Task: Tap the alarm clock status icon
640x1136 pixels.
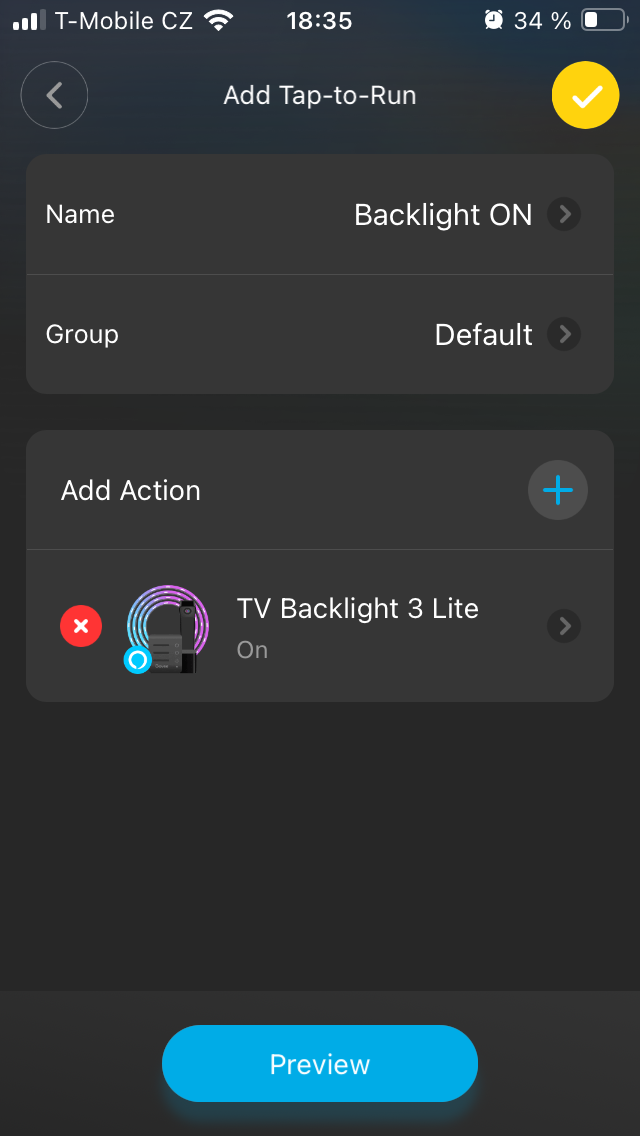Action: click(x=493, y=20)
